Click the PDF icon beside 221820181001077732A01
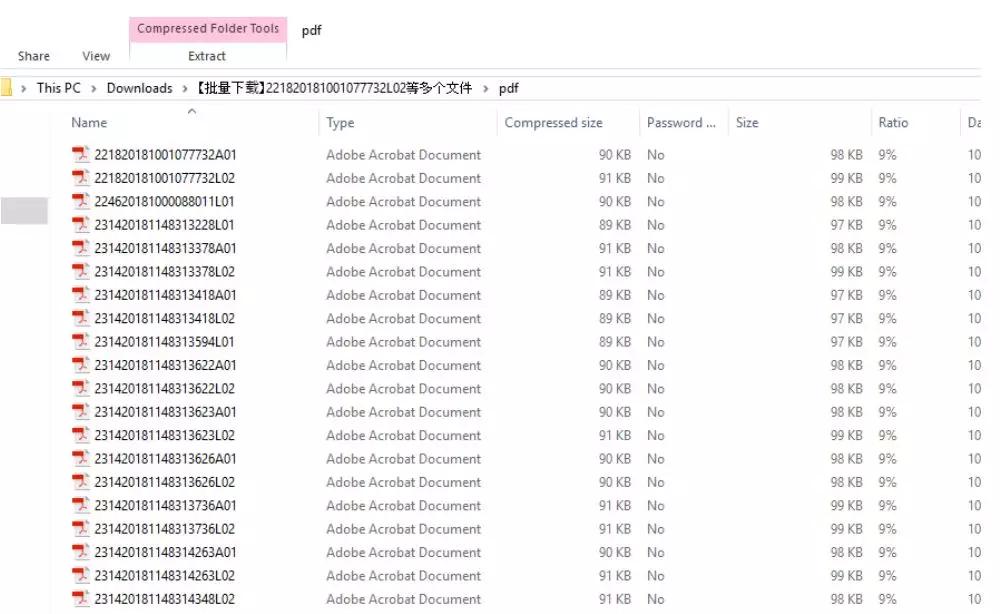 pyautogui.click(x=80, y=154)
